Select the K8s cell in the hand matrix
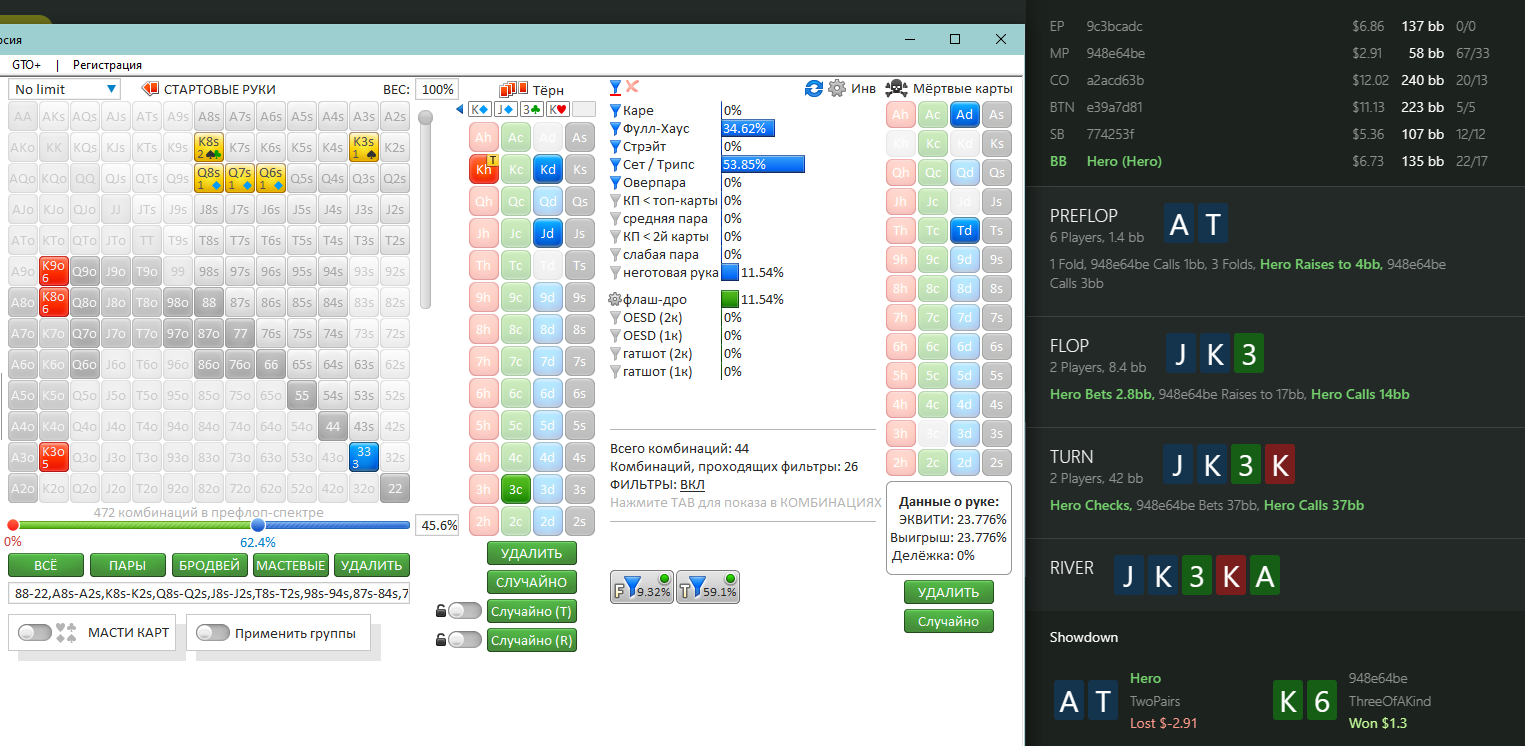Viewport: 1525px width, 746px height. 209,147
